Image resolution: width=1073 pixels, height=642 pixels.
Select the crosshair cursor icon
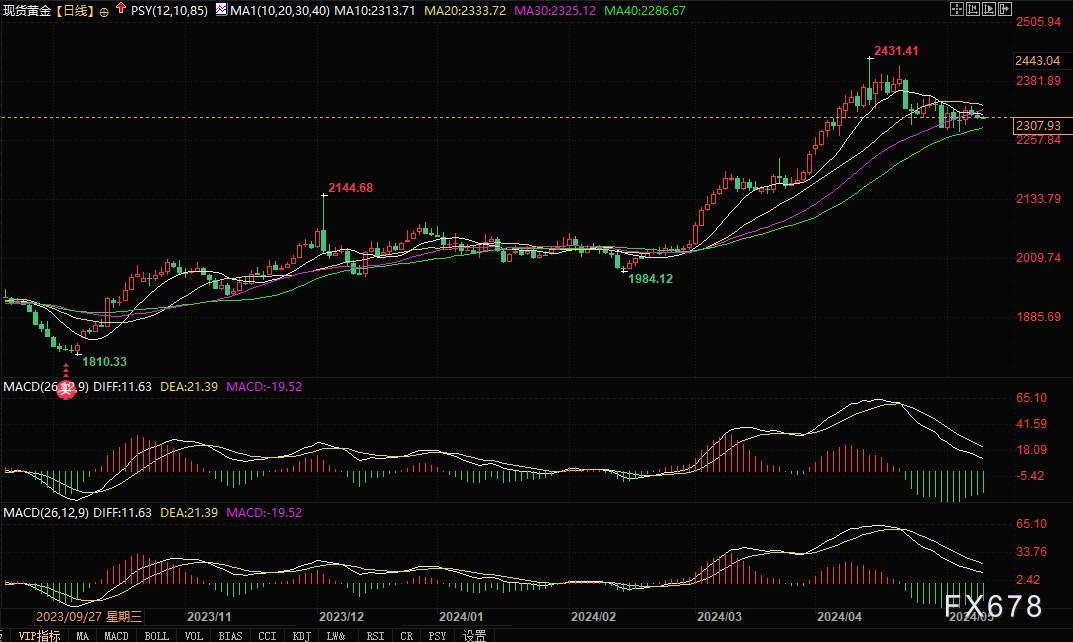957,8
